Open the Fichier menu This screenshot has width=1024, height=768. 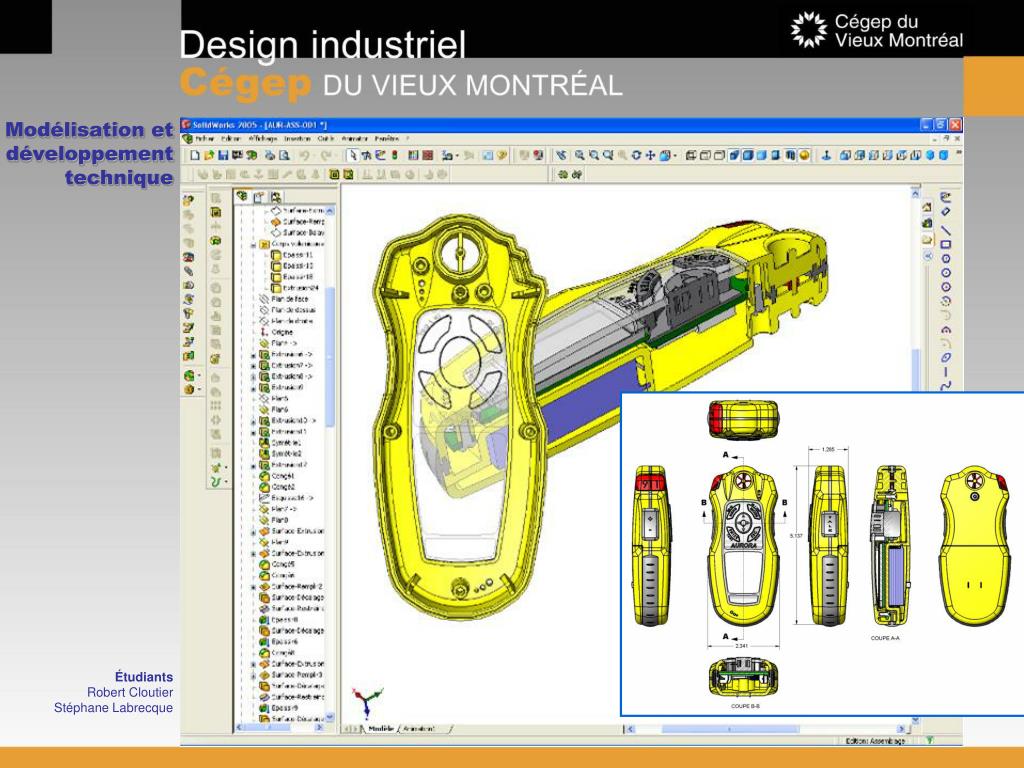pos(204,138)
